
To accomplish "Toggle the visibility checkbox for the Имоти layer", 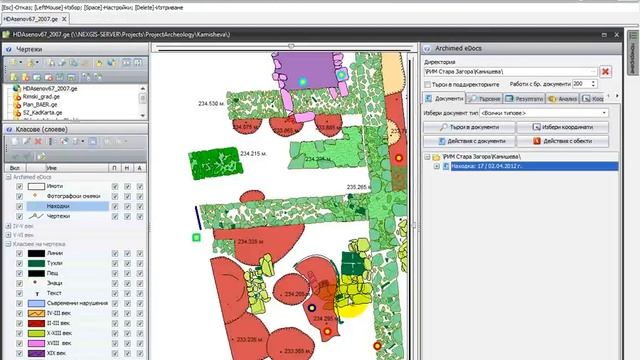I will coord(19,186).
